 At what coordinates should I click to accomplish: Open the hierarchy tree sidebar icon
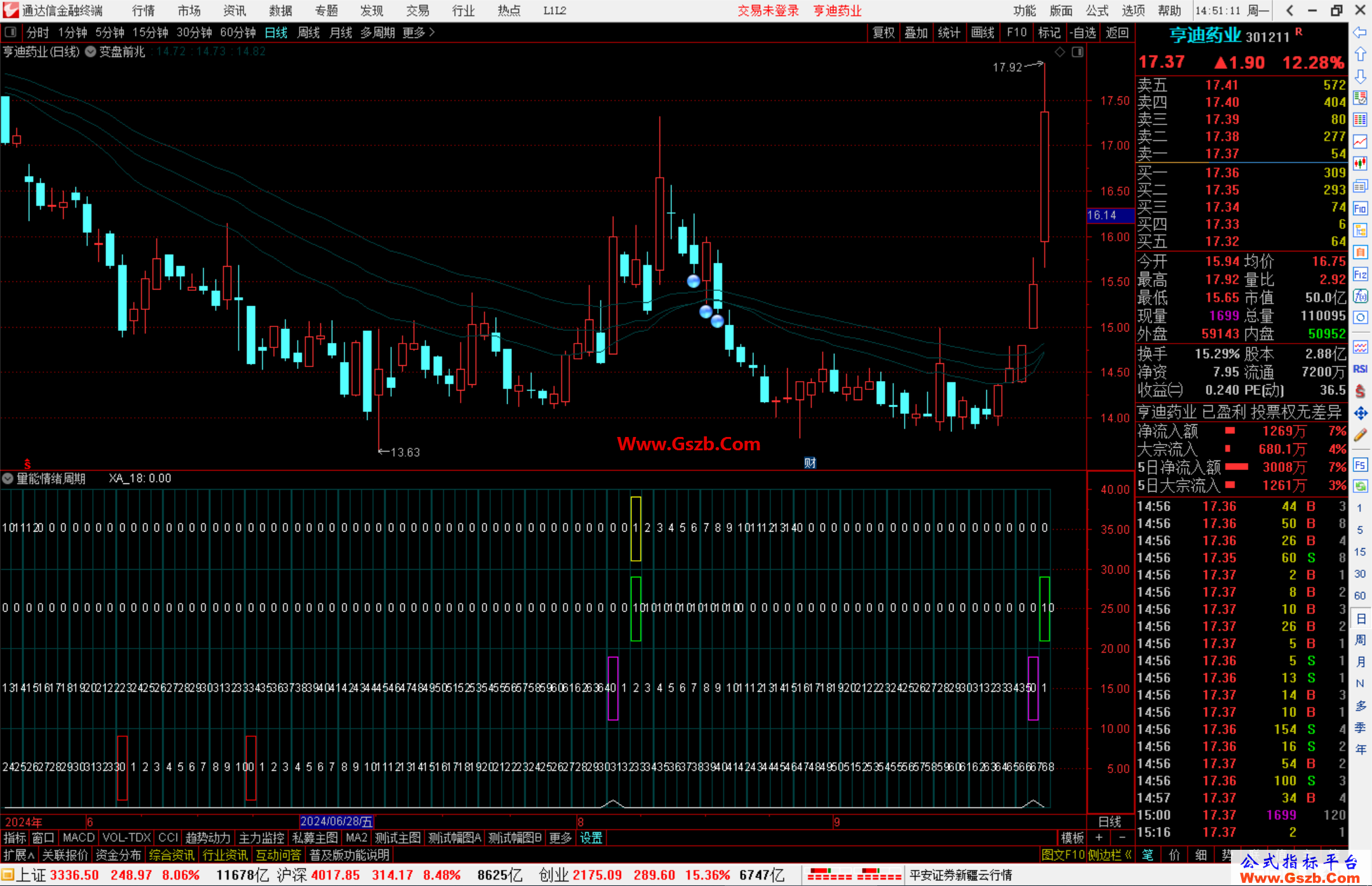1360,230
